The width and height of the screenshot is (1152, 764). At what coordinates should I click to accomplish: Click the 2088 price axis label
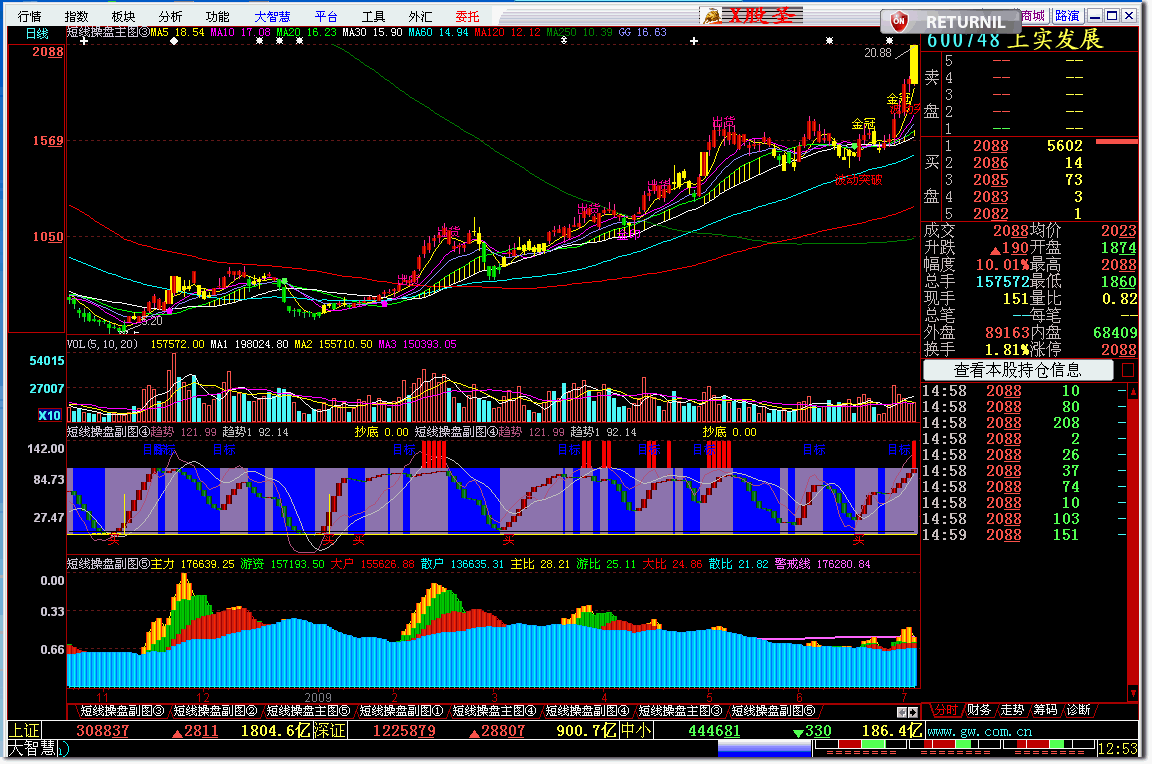coord(47,51)
